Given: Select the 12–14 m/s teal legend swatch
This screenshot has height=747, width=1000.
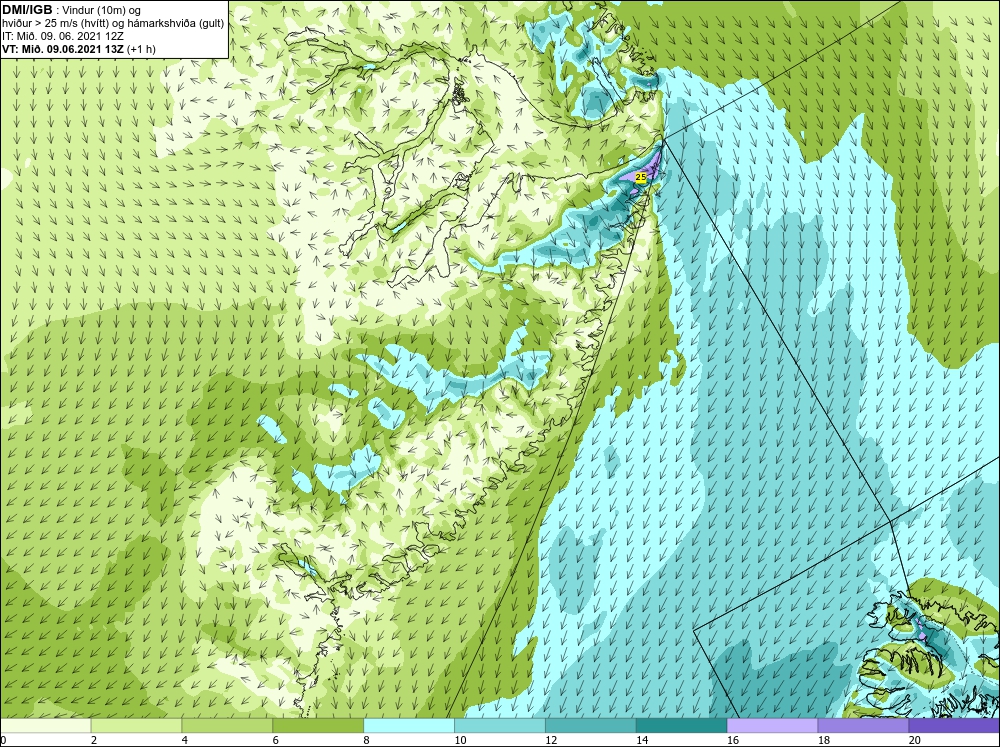Looking at the screenshot, I should [x=591, y=726].
